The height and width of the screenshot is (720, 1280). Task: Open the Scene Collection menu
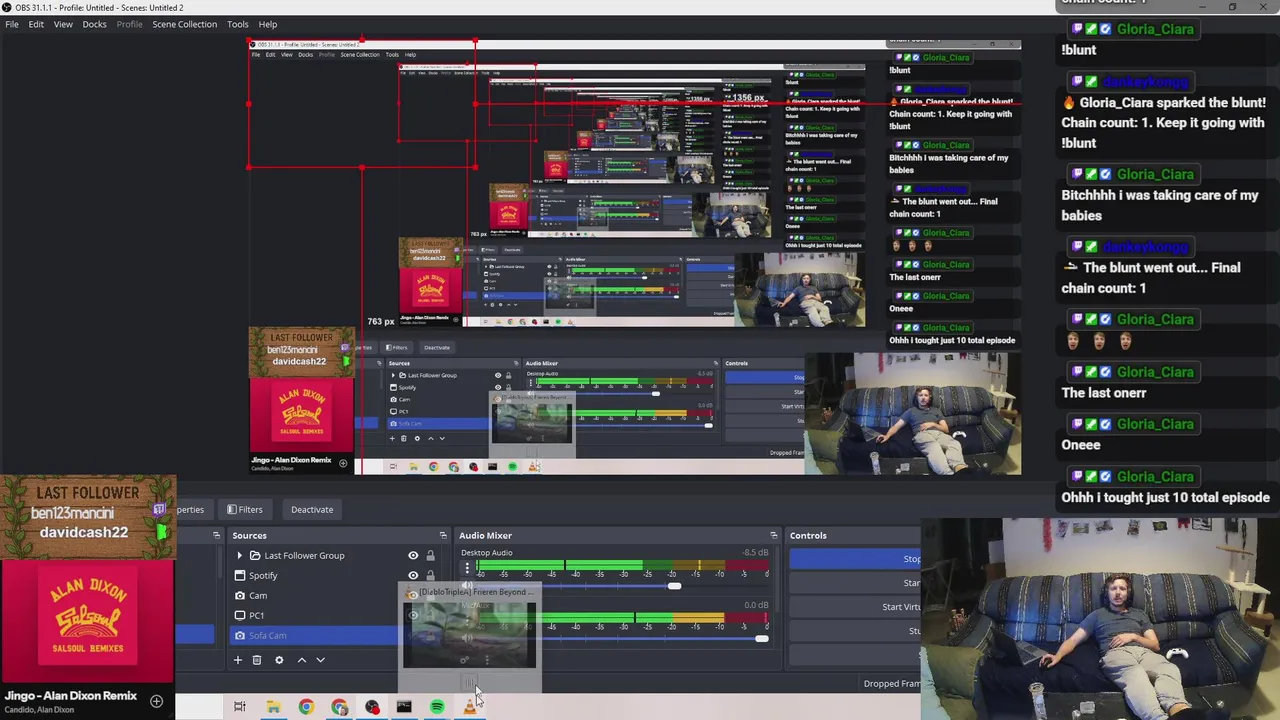click(184, 24)
